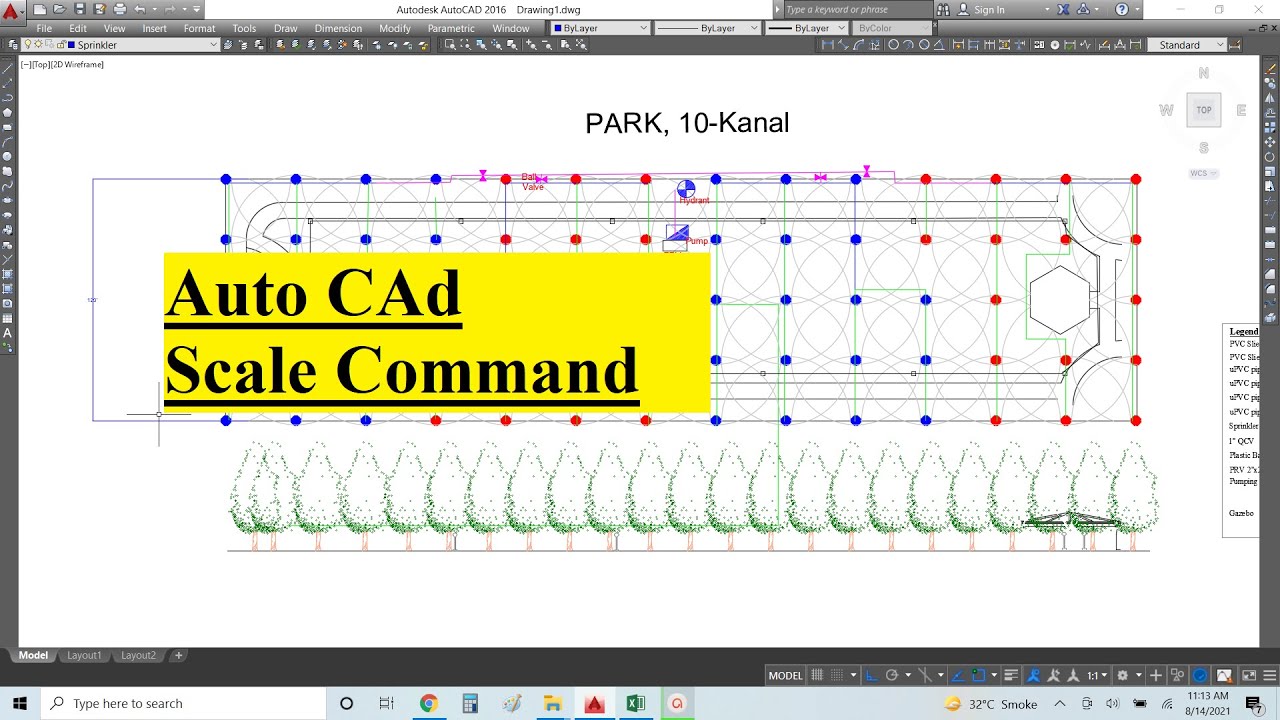Select the Radius dimension tool
This screenshot has width=1280, height=720.
coord(893,45)
